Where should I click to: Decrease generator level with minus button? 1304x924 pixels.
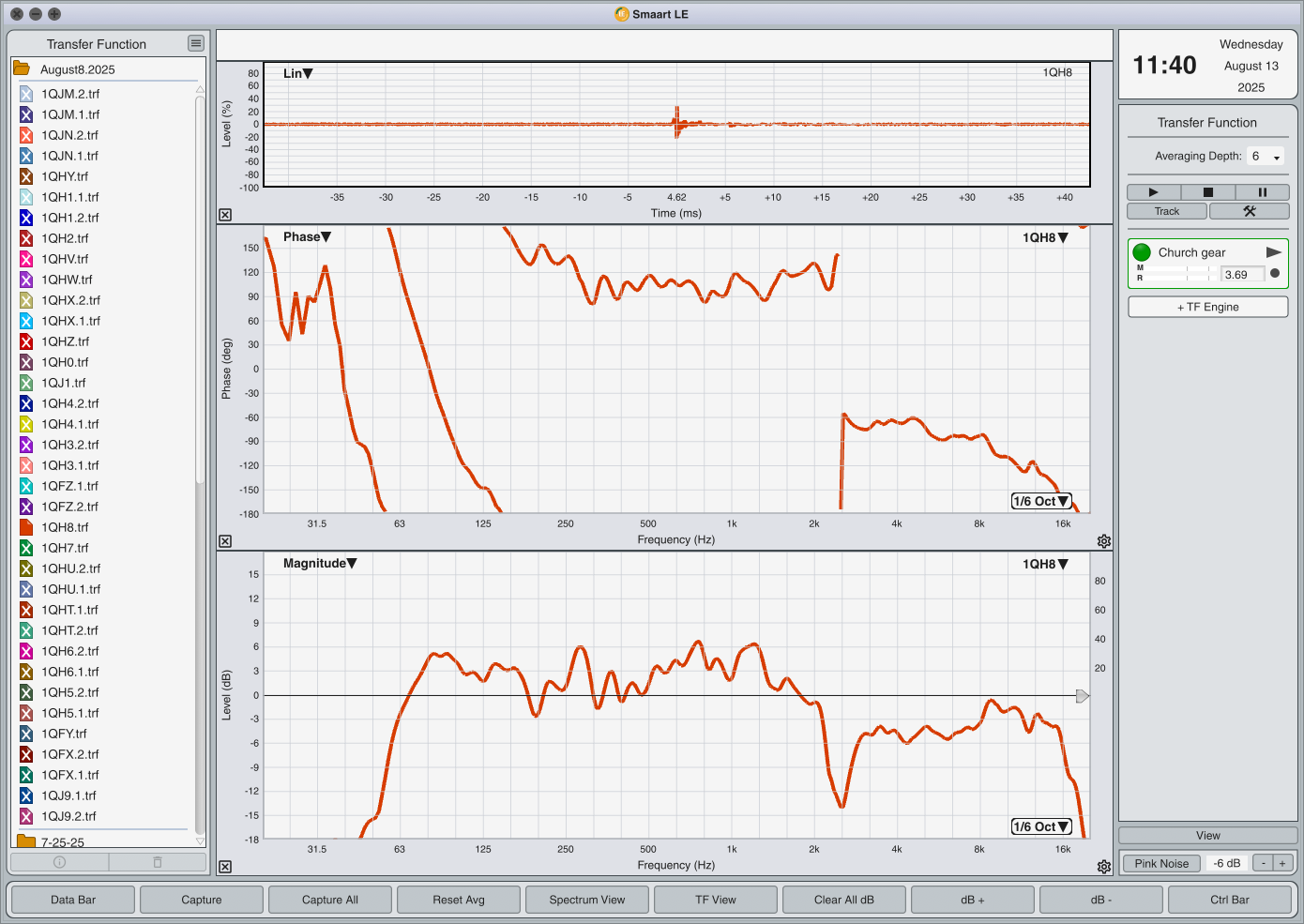tap(1264, 863)
